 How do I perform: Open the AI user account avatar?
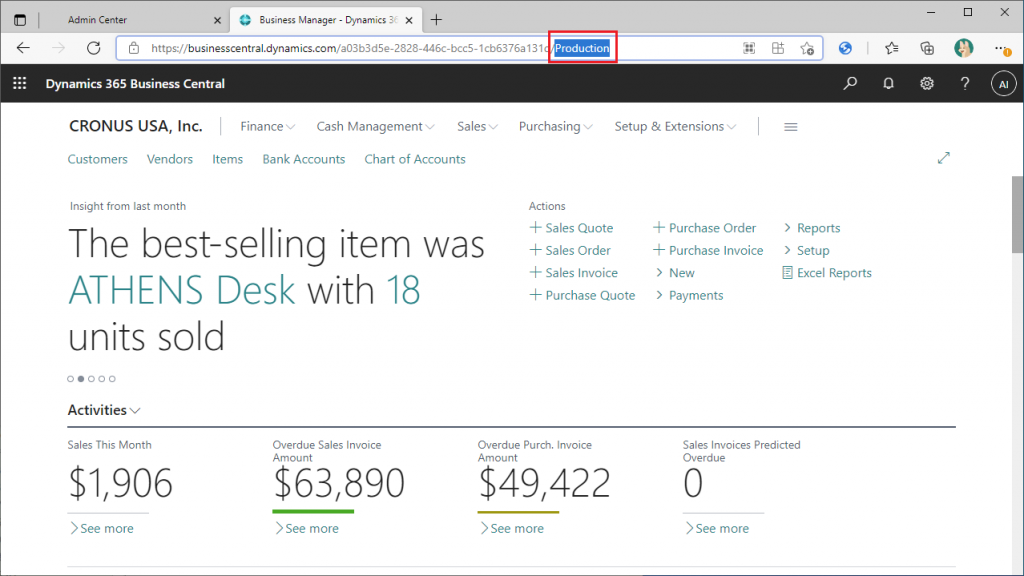click(1003, 84)
